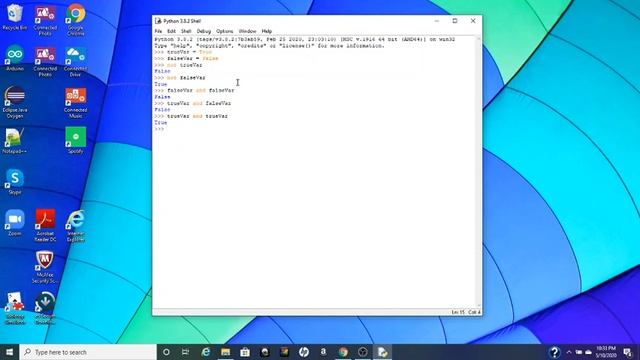Open the Edit menu

[x=171, y=31]
